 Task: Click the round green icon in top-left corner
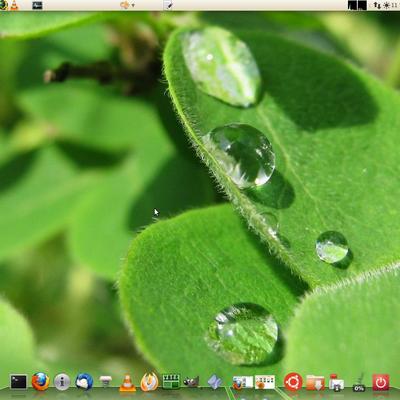point(4,5)
